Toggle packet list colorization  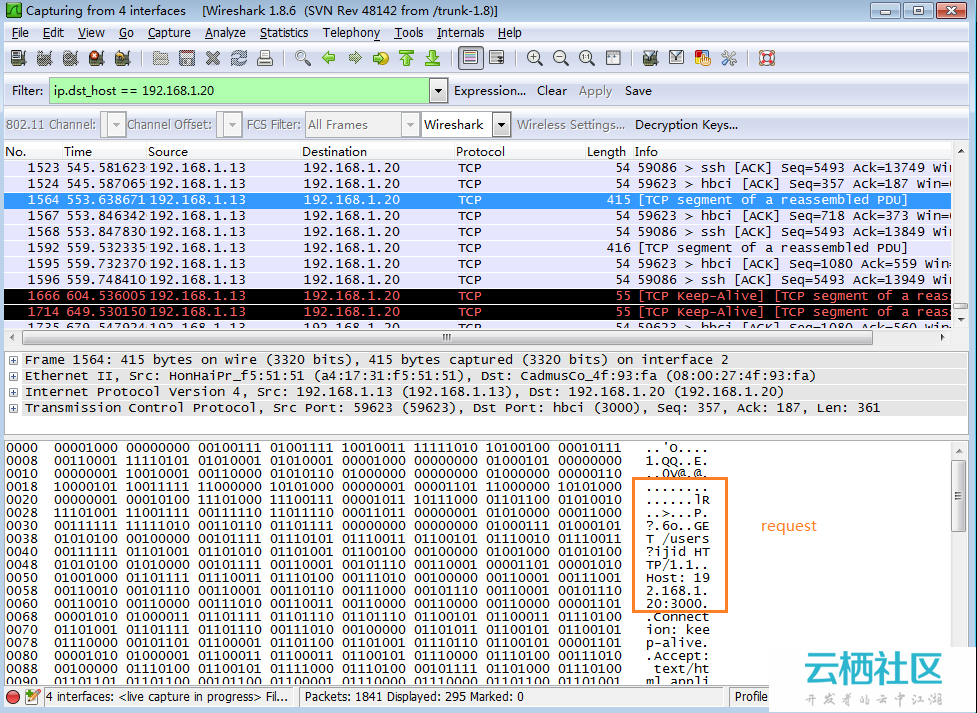coord(470,59)
